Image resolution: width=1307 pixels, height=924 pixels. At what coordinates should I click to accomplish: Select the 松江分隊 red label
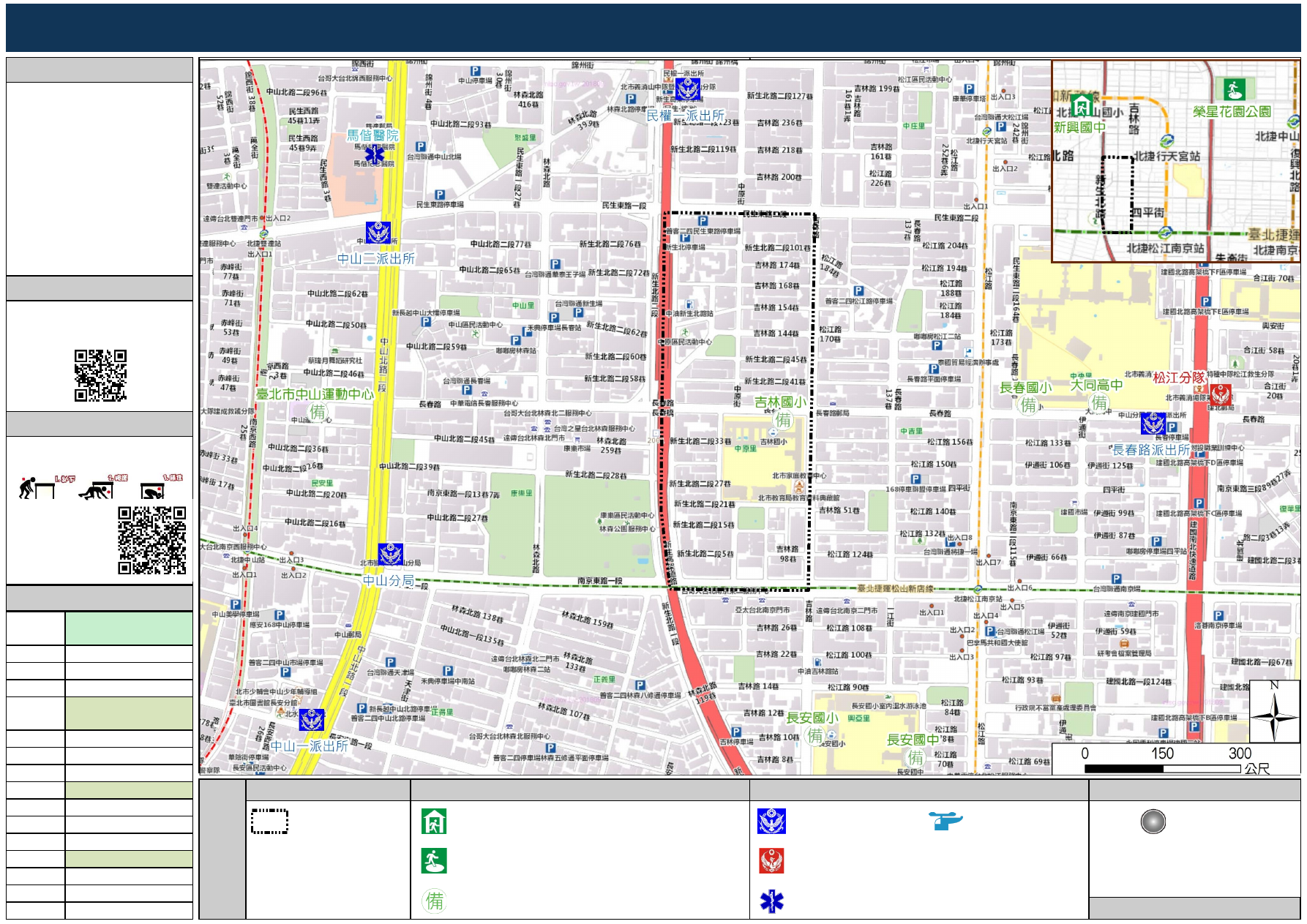(1179, 378)
